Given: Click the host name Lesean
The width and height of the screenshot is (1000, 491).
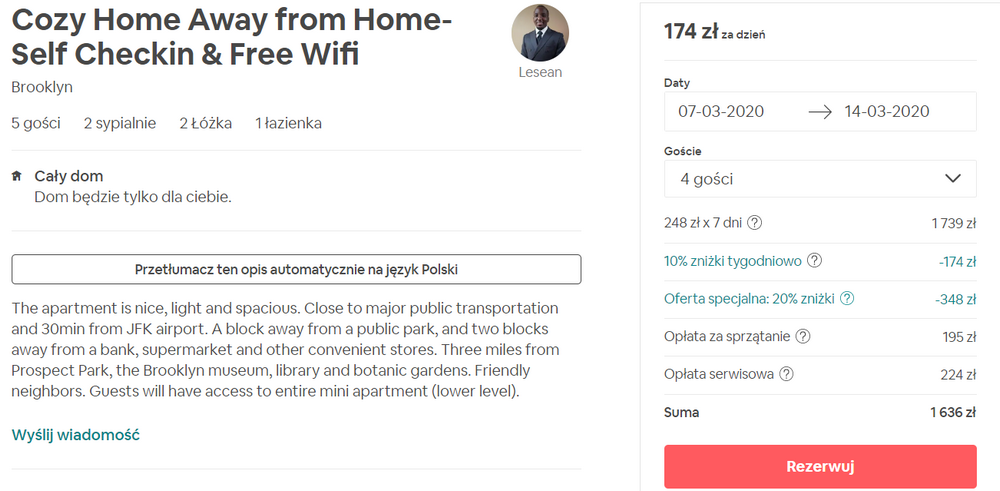Looking at the screenshot, I should coord(540,72).
